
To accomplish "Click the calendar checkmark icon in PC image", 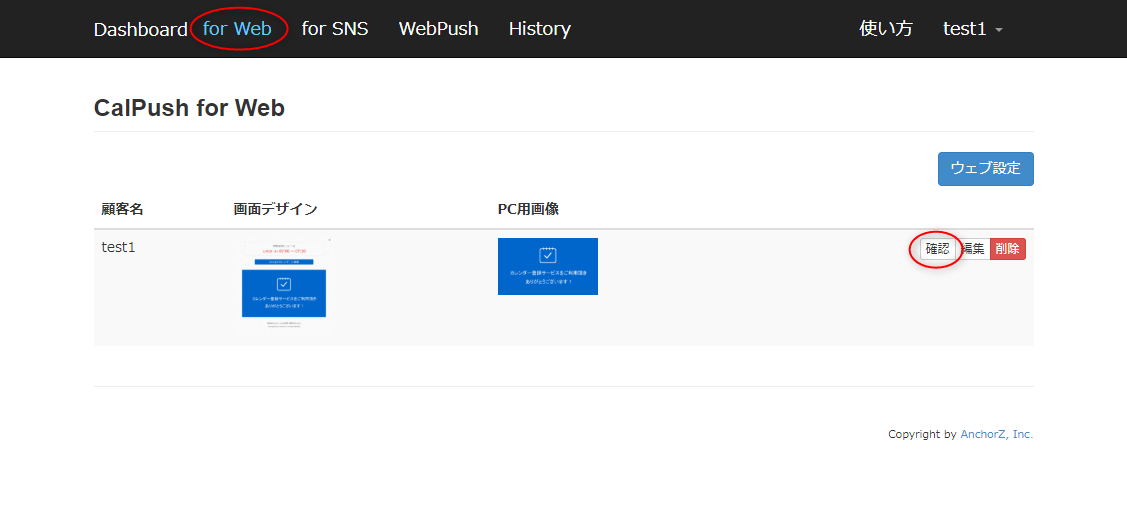I will tap(547, 255).
